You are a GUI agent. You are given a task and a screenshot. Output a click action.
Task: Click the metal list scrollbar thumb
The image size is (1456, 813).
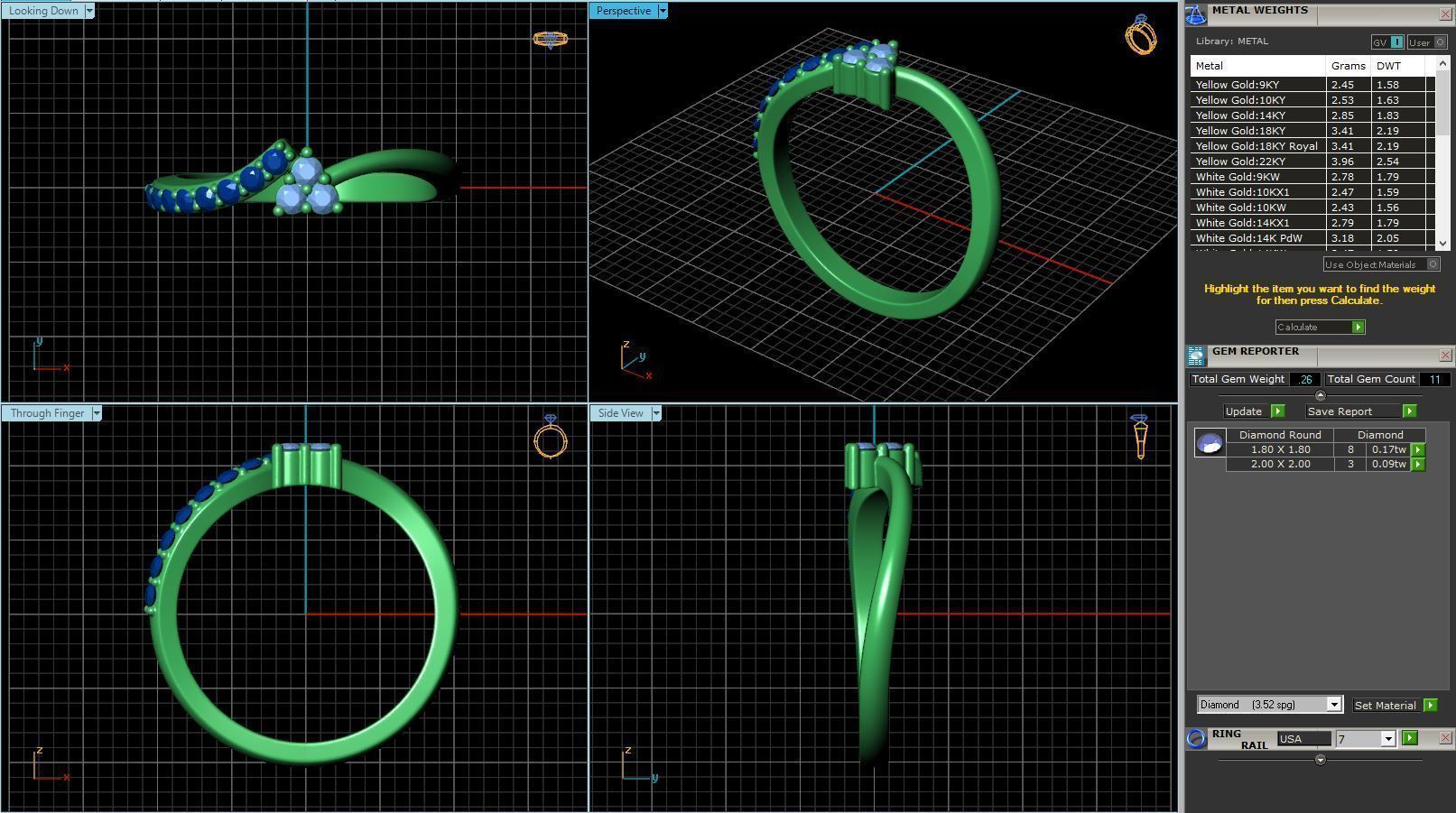[x=1442, y=103]
